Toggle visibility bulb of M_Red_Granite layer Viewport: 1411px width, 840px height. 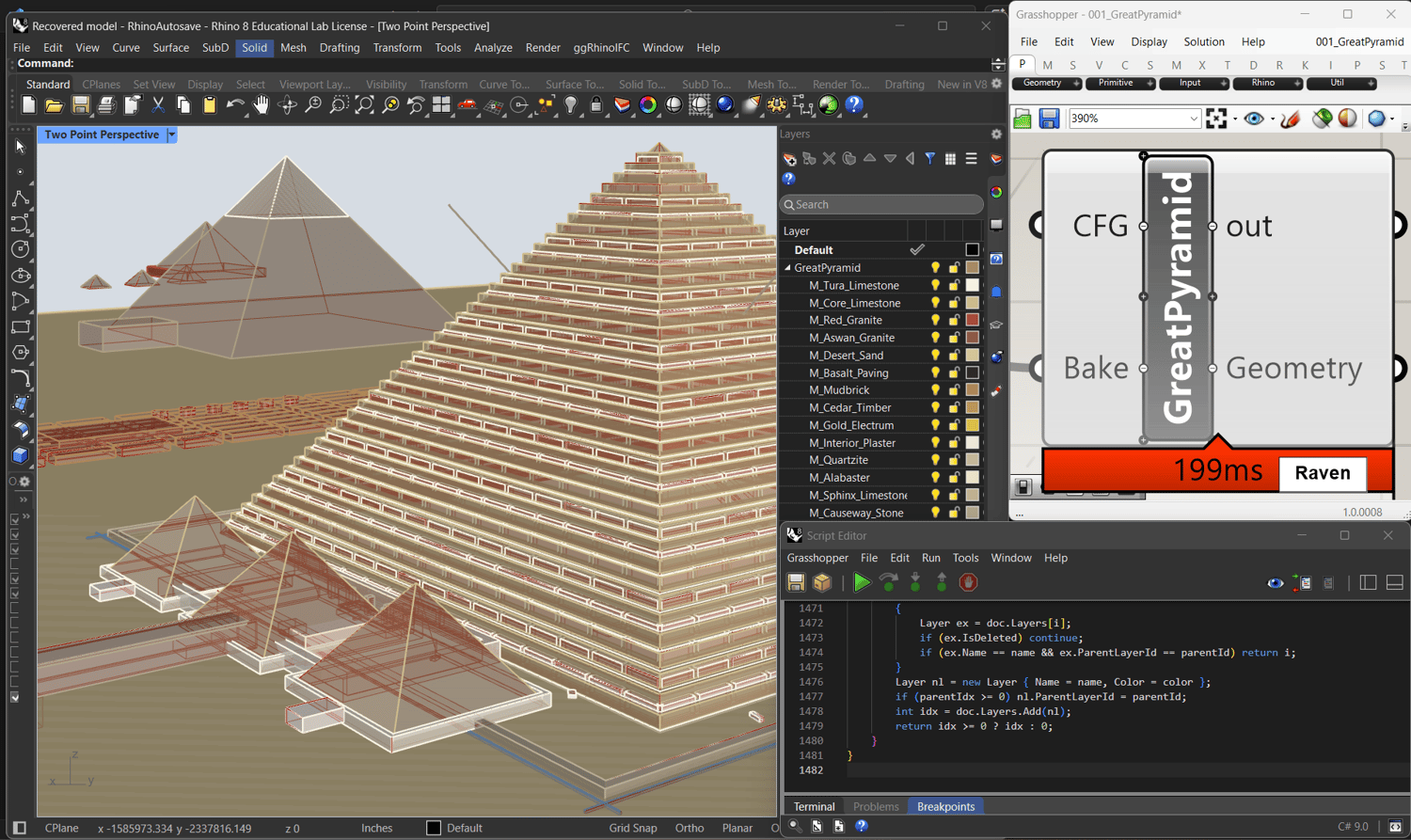pos(935,321)
